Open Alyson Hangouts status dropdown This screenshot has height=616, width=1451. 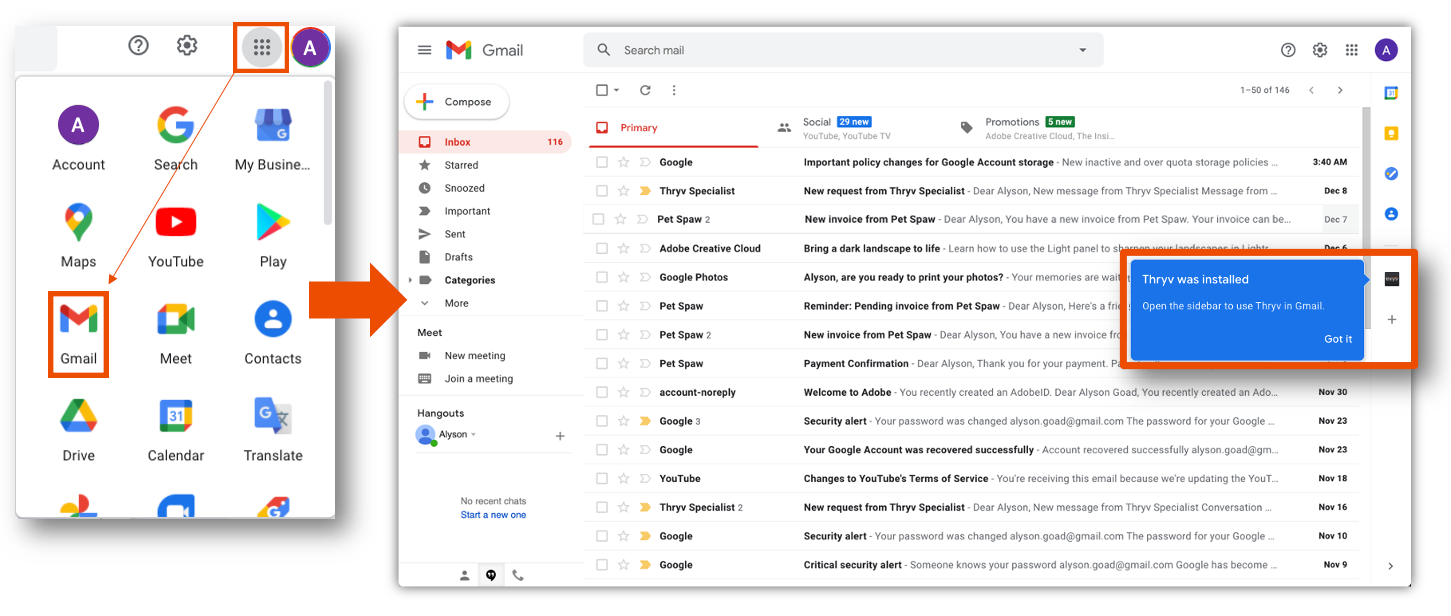[473, 435]
